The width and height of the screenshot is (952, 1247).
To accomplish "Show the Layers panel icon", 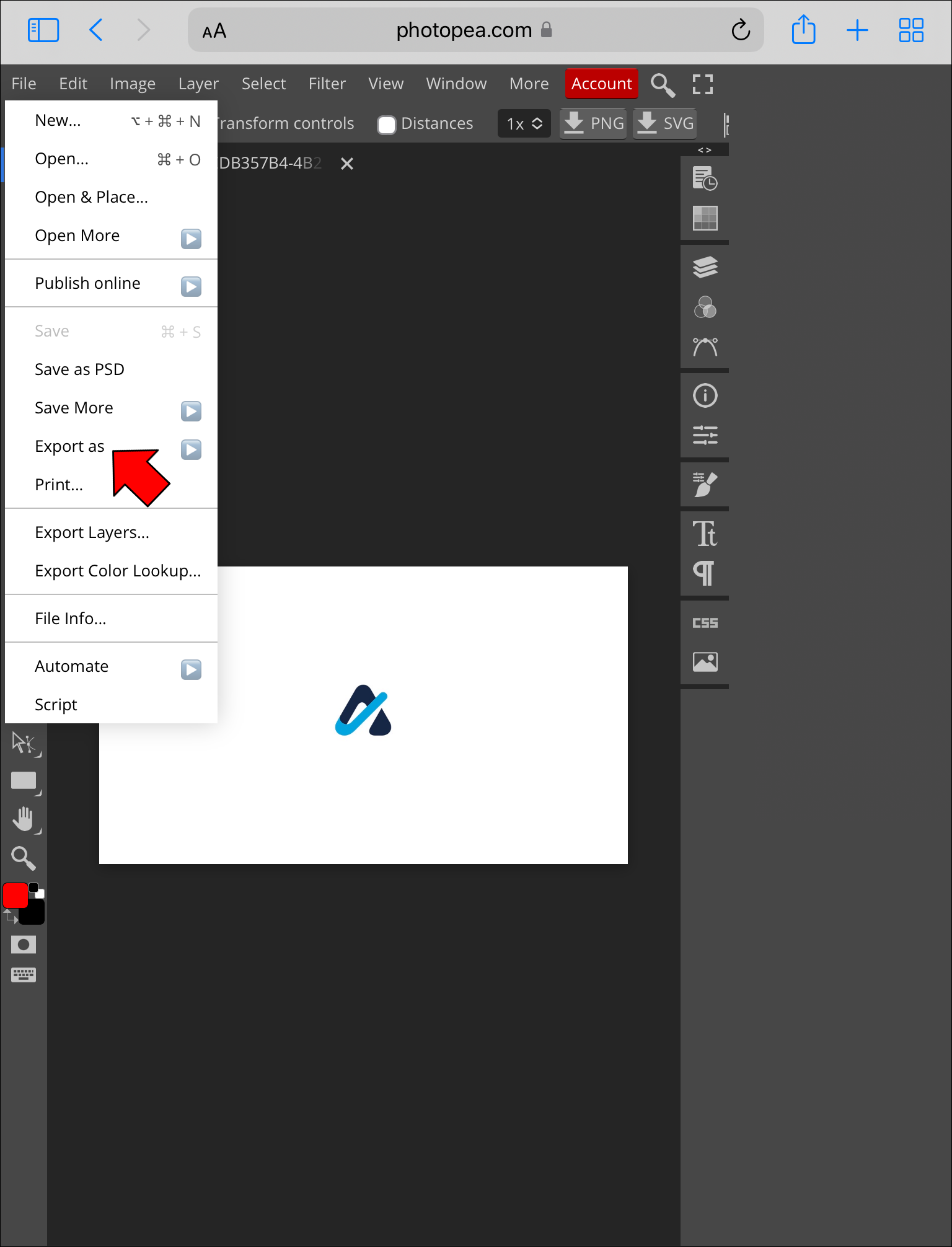I will [705, 267].
